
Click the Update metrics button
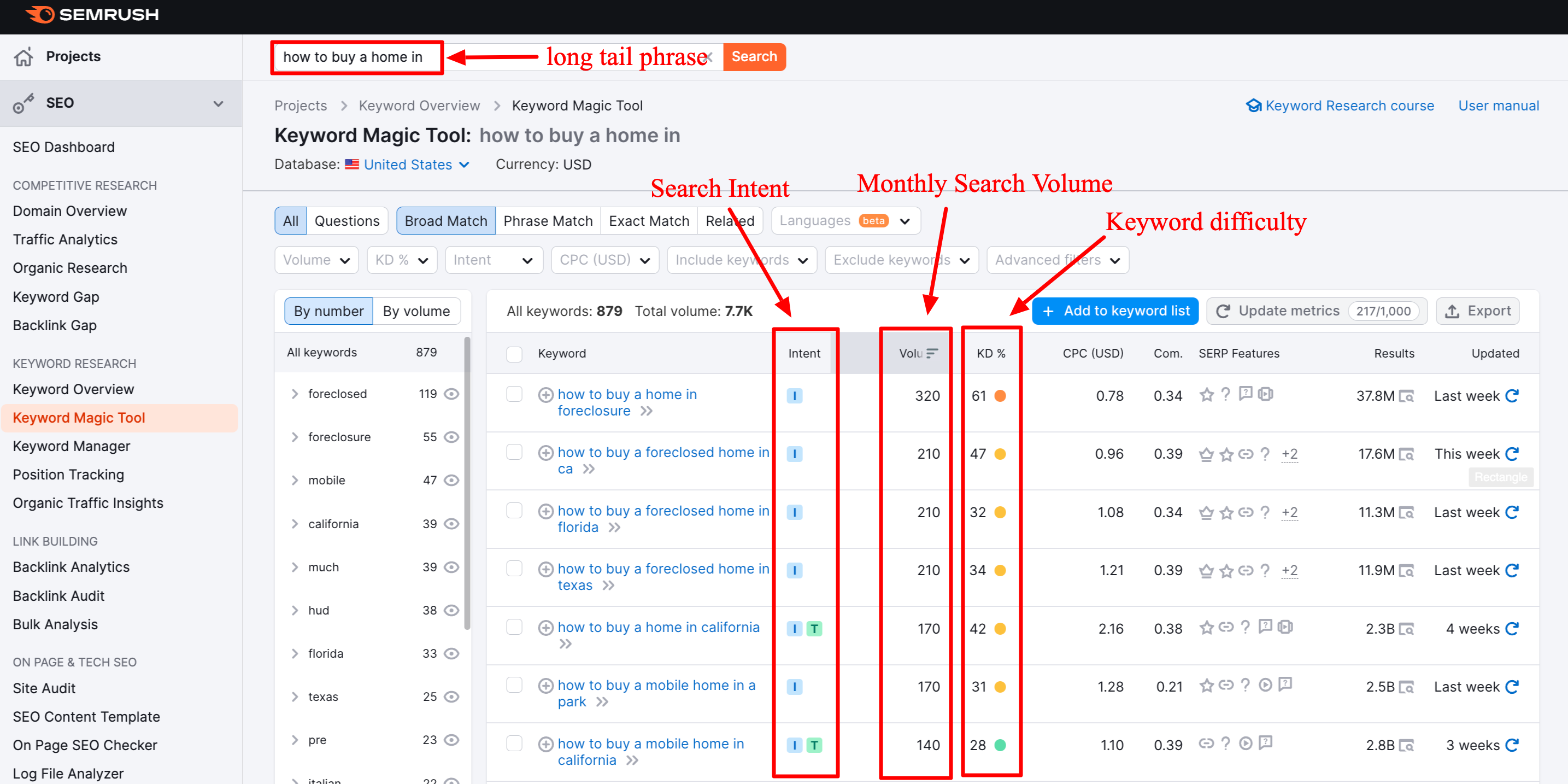tap(1317, 311)
